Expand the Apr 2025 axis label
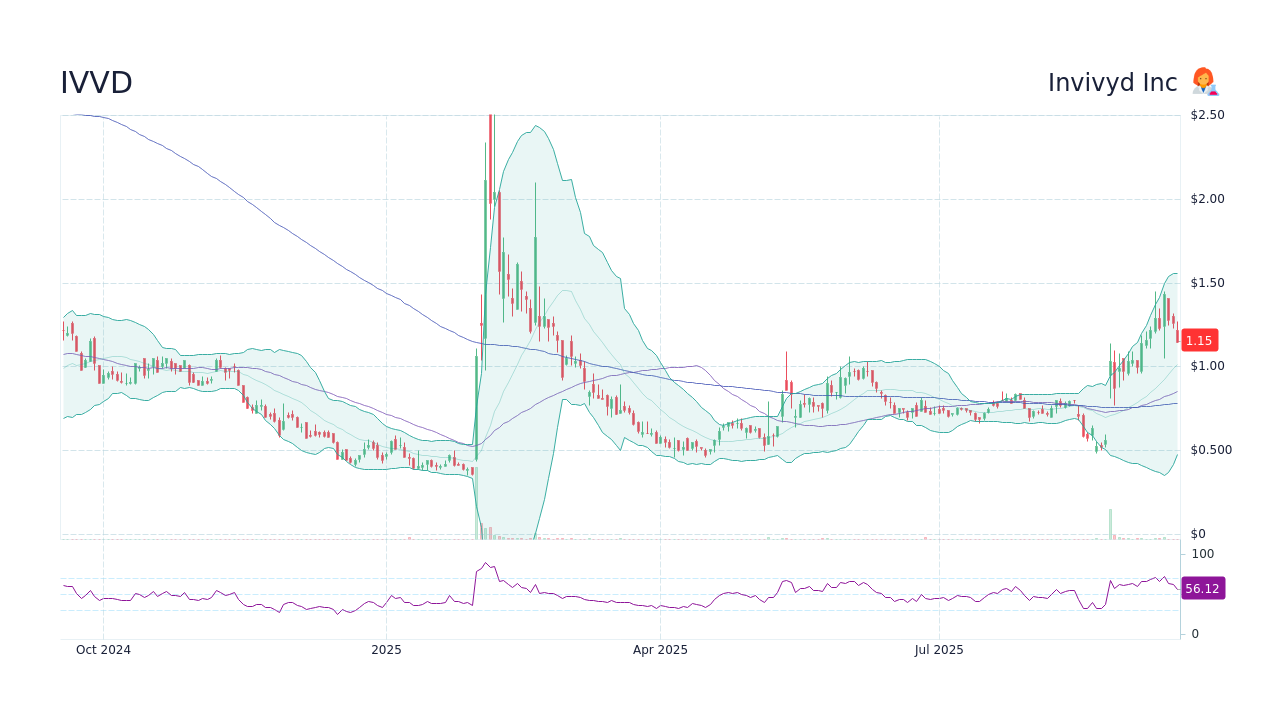The image size is (1280, 720). [660, 649]
